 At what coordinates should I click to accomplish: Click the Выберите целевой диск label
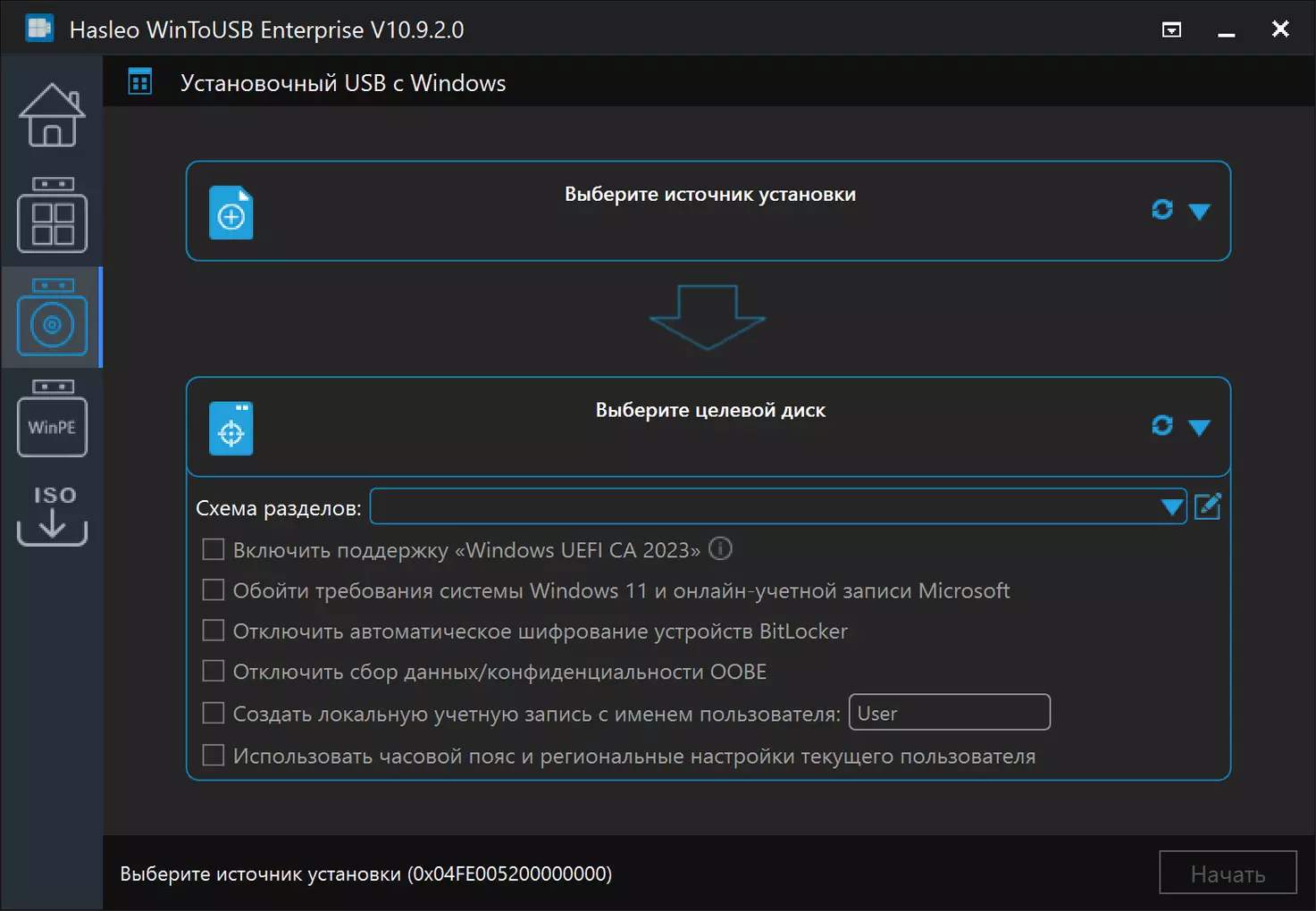[x=710, y=411]
